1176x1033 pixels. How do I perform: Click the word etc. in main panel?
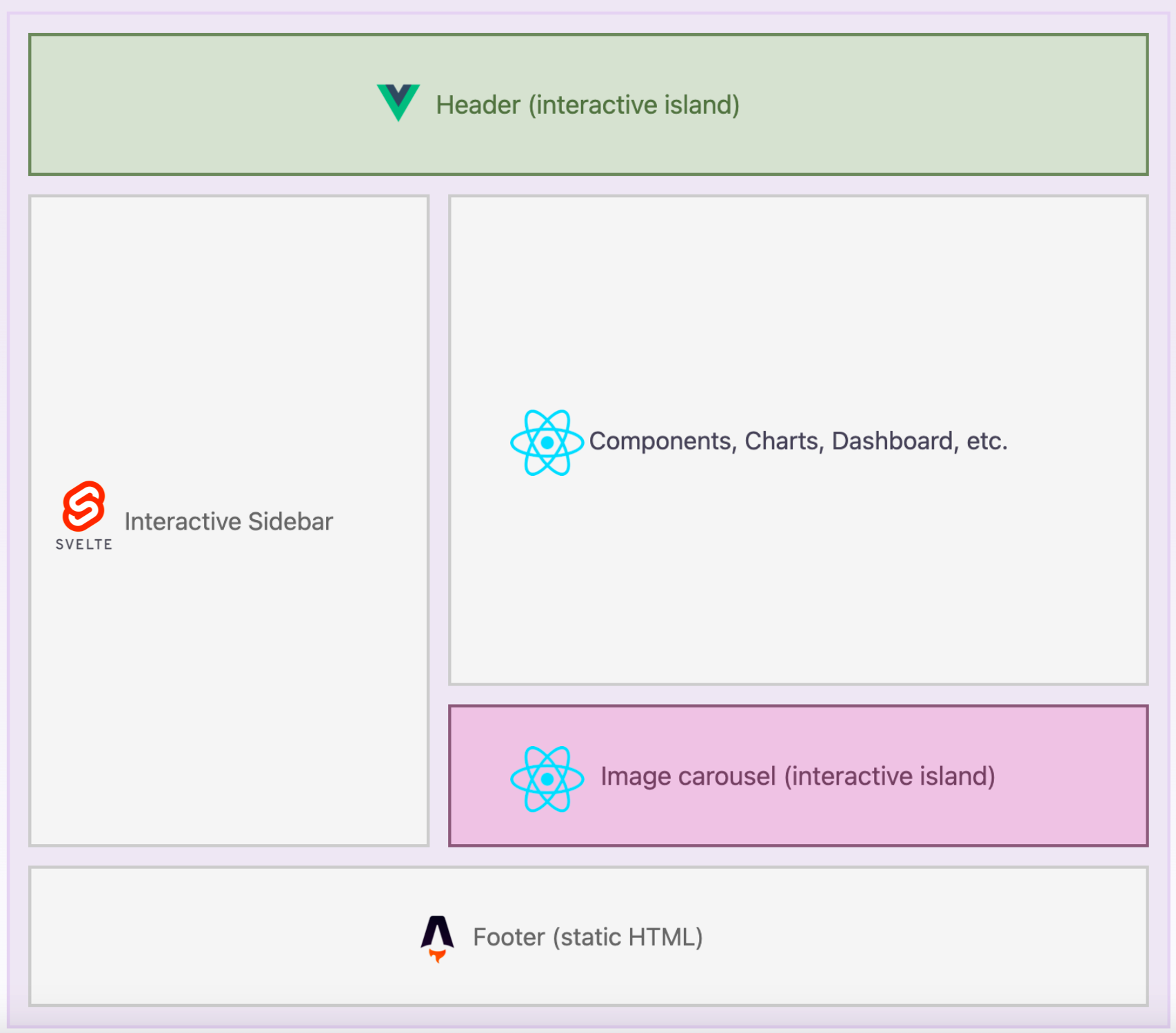[986, 441]
